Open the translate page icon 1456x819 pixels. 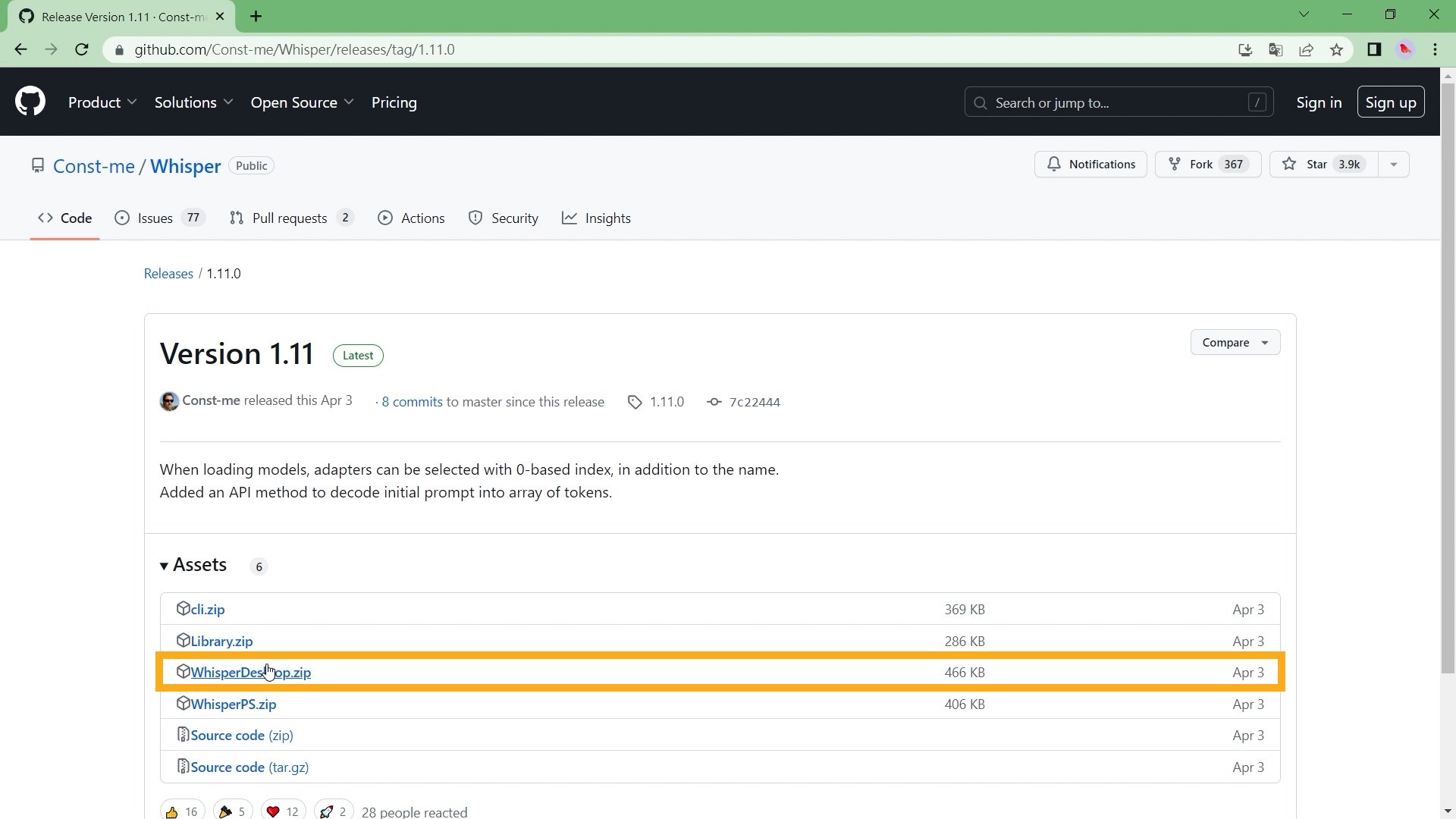point(1276,49)
